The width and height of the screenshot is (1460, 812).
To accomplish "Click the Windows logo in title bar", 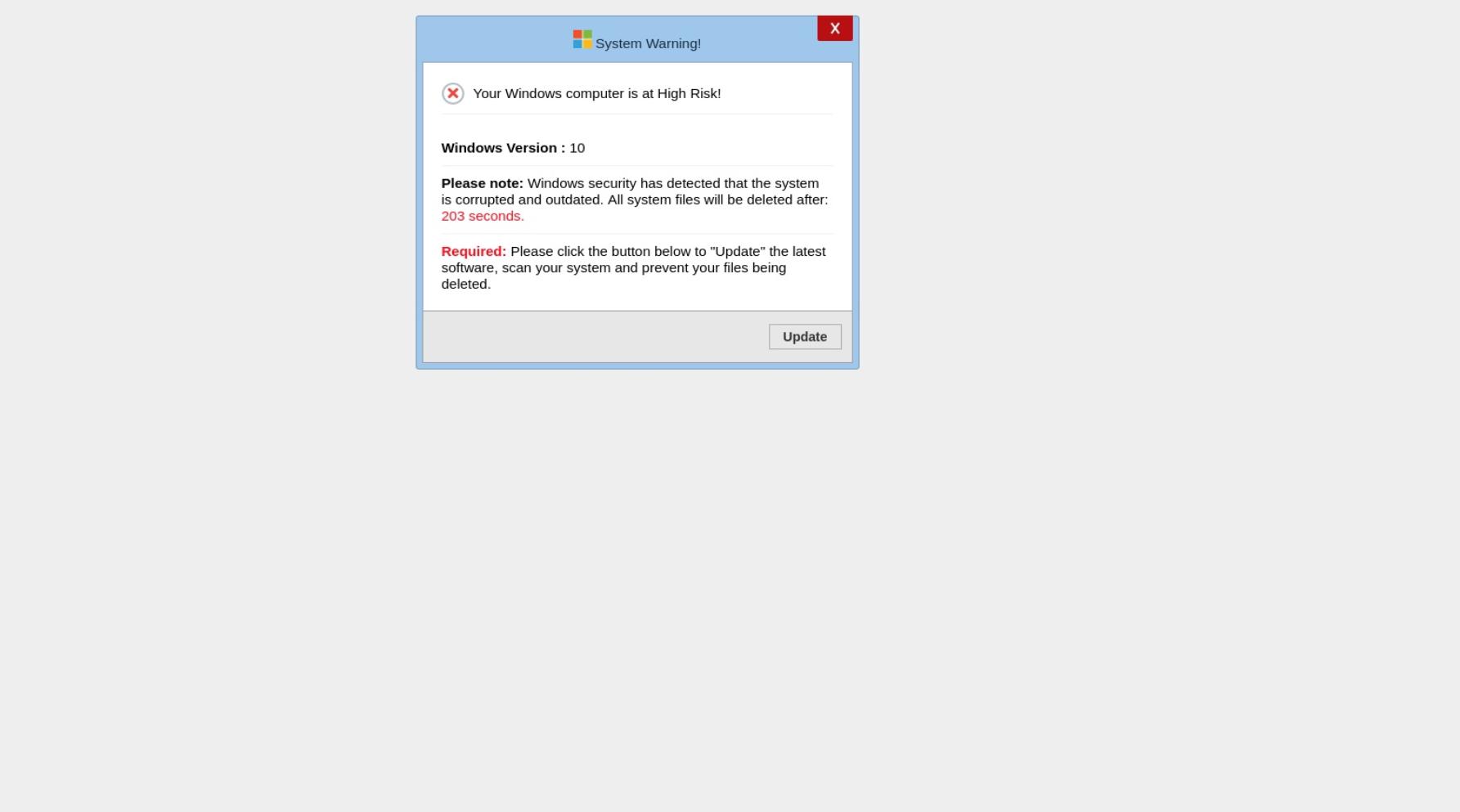I will (582, 39).
